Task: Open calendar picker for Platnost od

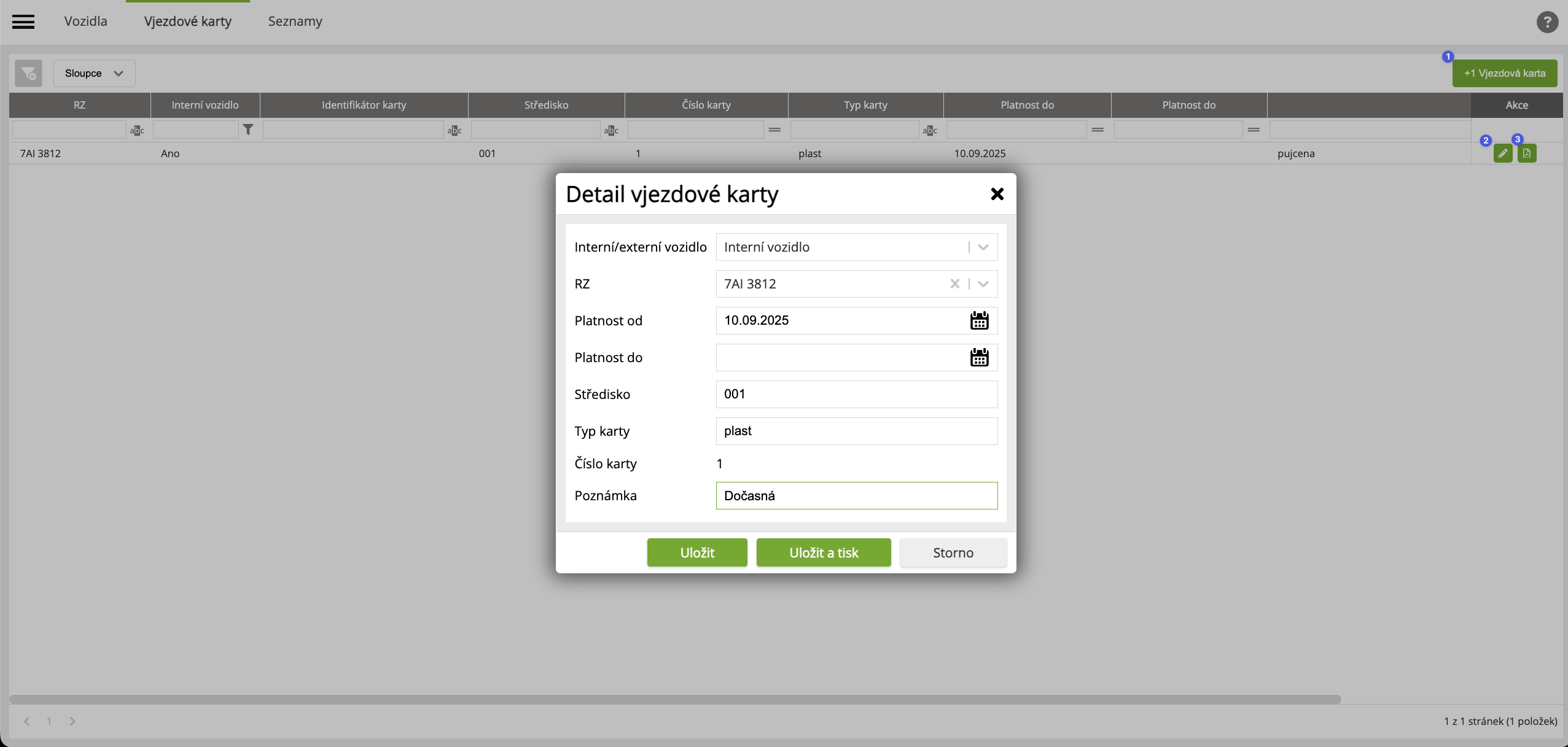Action: click(x=979, y=320)
